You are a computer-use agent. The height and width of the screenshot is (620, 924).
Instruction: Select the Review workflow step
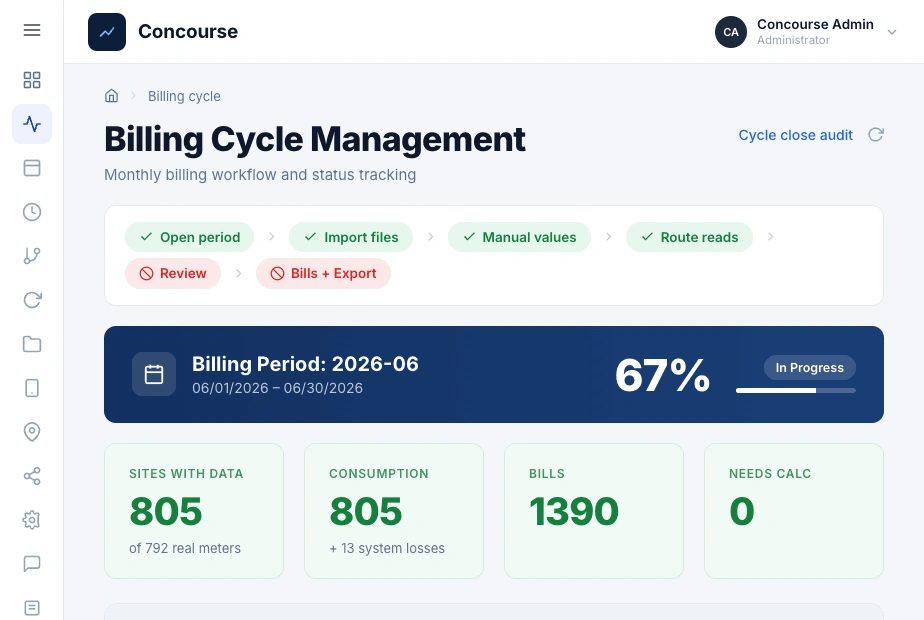point(173,273)
